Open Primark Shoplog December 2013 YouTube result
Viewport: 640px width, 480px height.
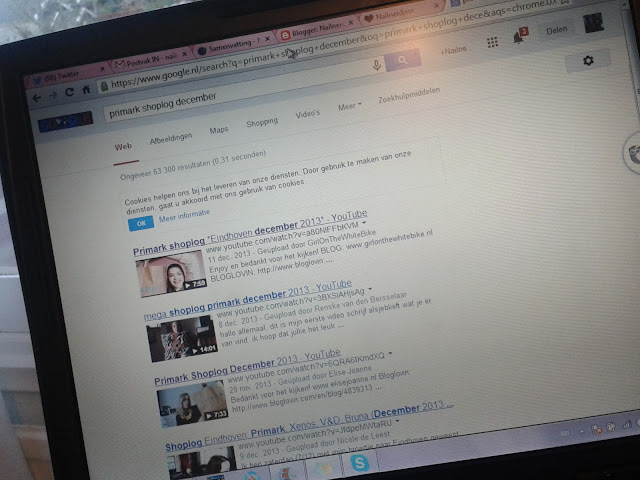[x=247, y=367]
